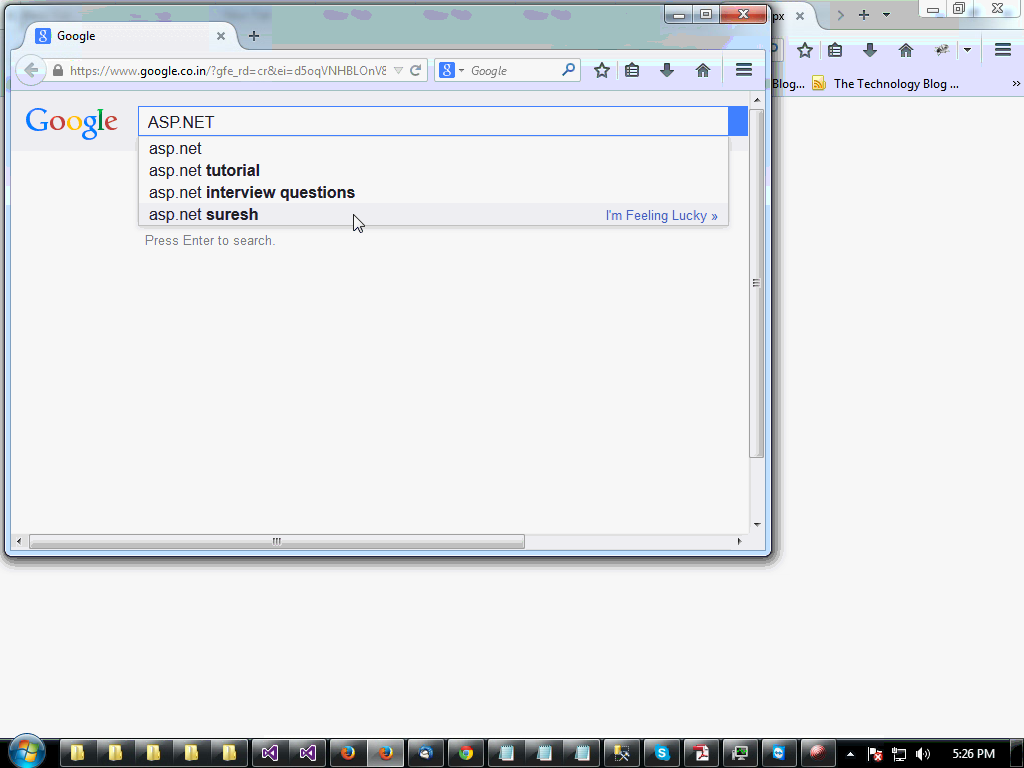
Task: Click into the ASP.NET search input
Action: 433,121
